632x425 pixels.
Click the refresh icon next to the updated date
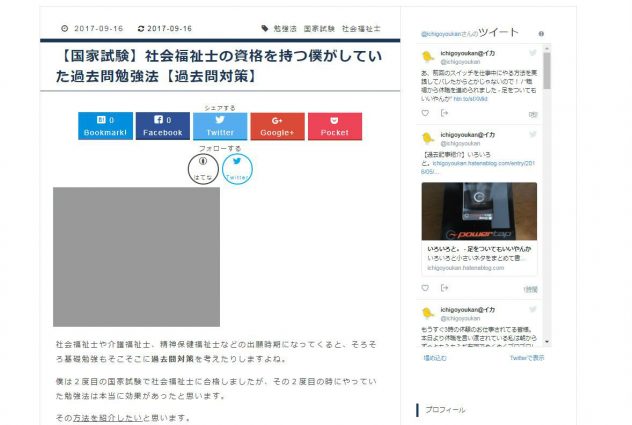[x=141, y=29]
